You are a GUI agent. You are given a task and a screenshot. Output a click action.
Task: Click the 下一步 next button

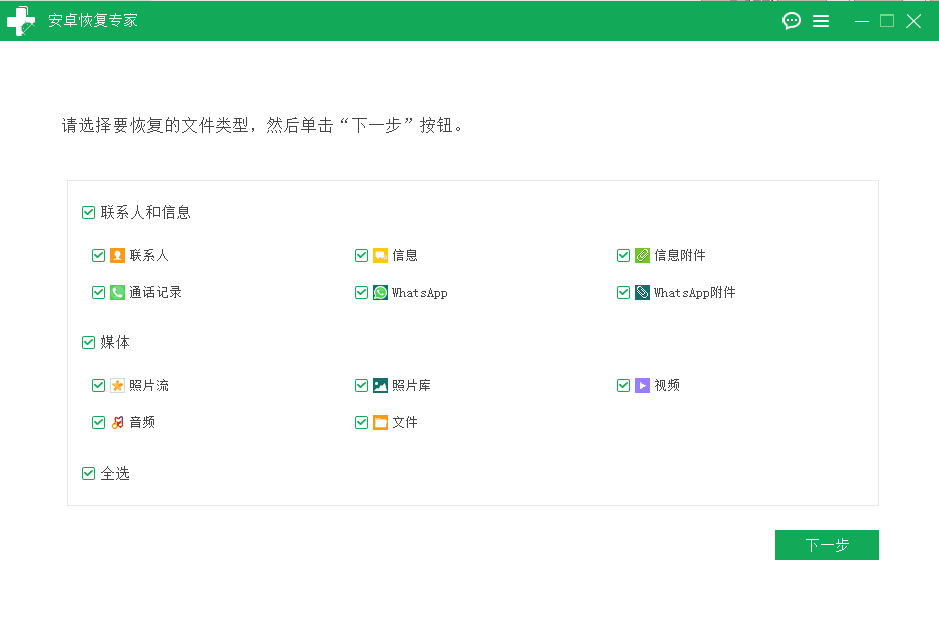click(x=827, y=544)
